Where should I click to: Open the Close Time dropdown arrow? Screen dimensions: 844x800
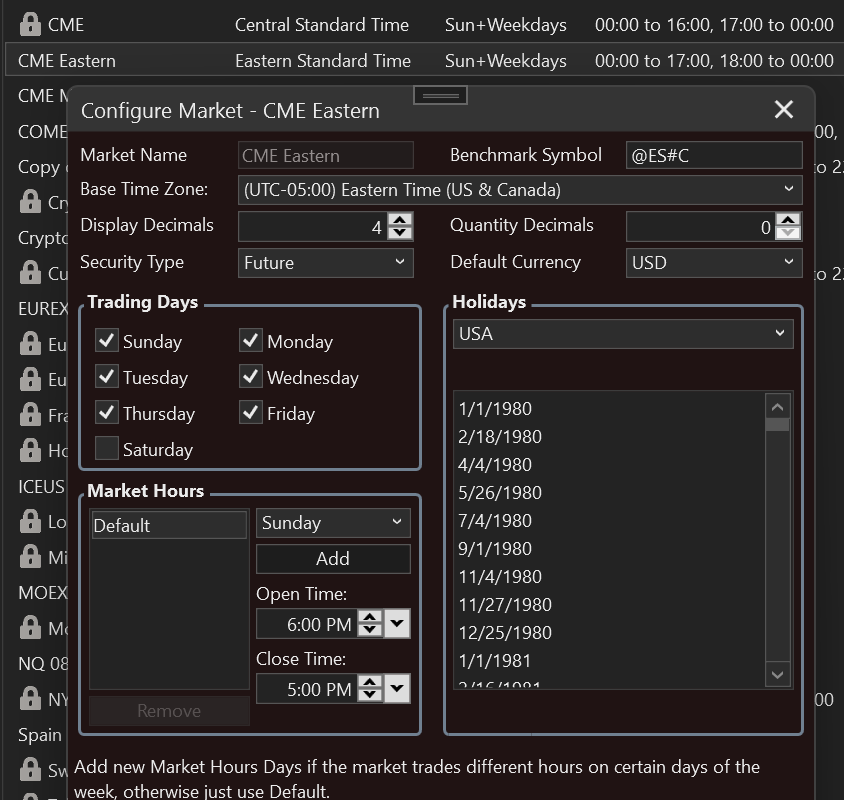[397, 688]
